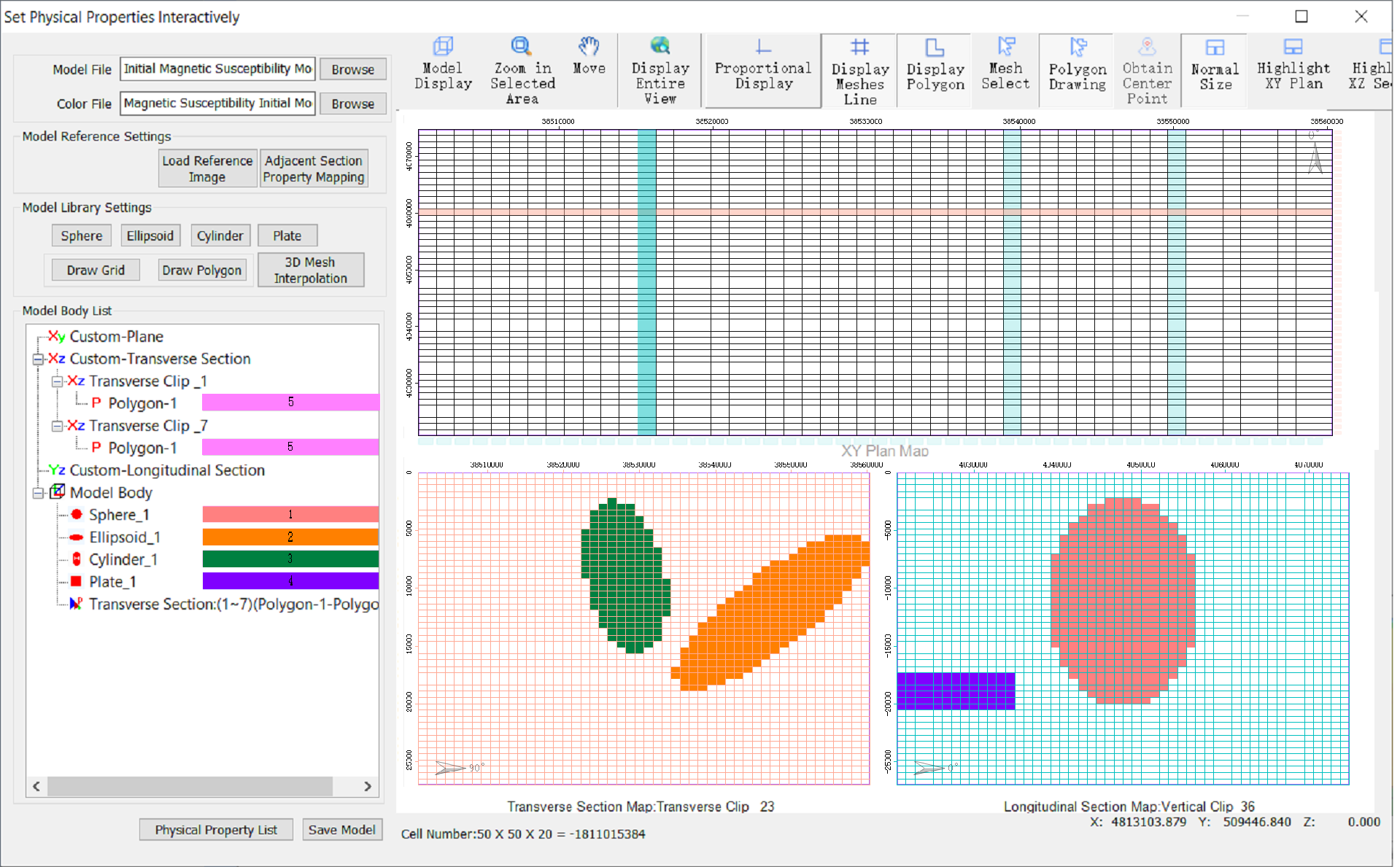Collapse the Transverse Clip _1 node
This screenshot has width=1400, height=867.
coord(57,381)
